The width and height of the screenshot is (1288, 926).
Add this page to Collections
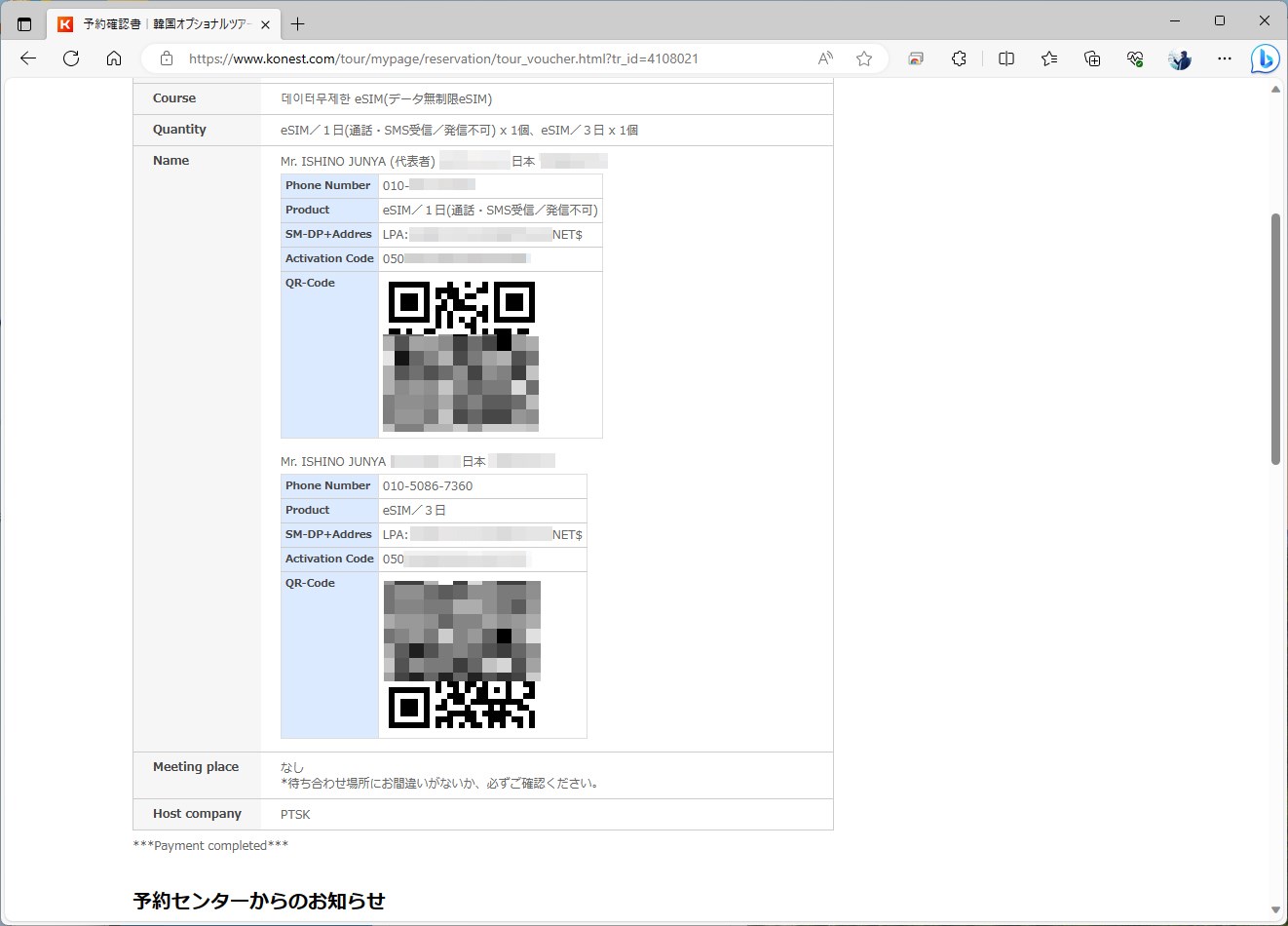click(x=1092, y=58)
